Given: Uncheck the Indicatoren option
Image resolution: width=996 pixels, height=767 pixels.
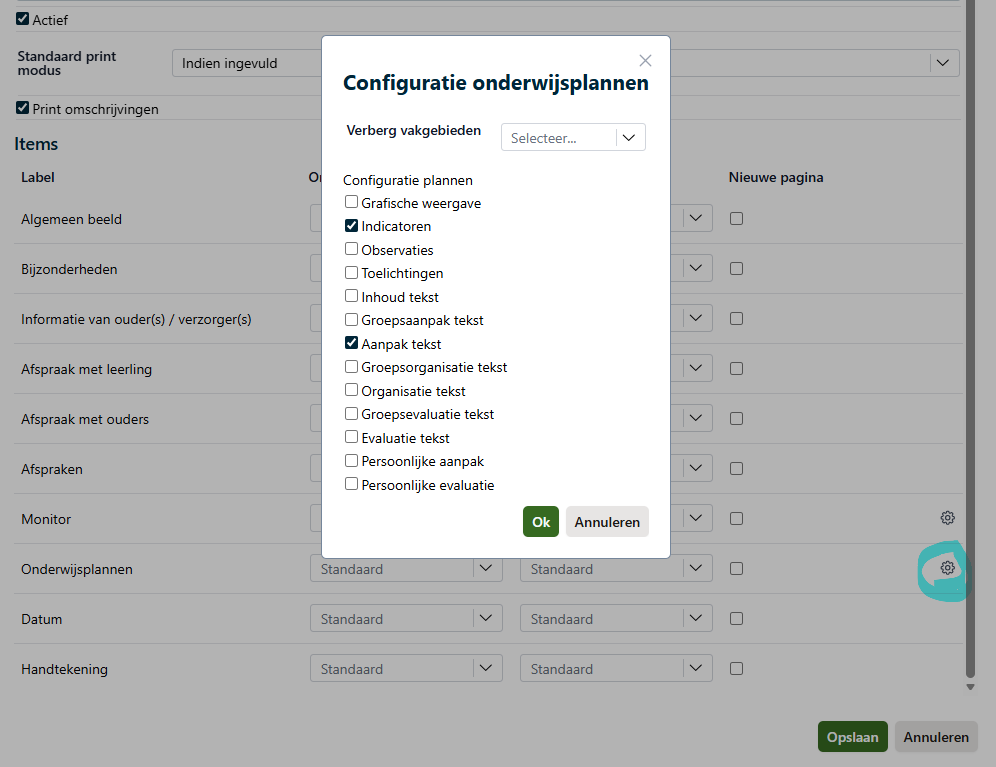Looking at the screenshot, I should pyautogui.click(x=352, y=226).
